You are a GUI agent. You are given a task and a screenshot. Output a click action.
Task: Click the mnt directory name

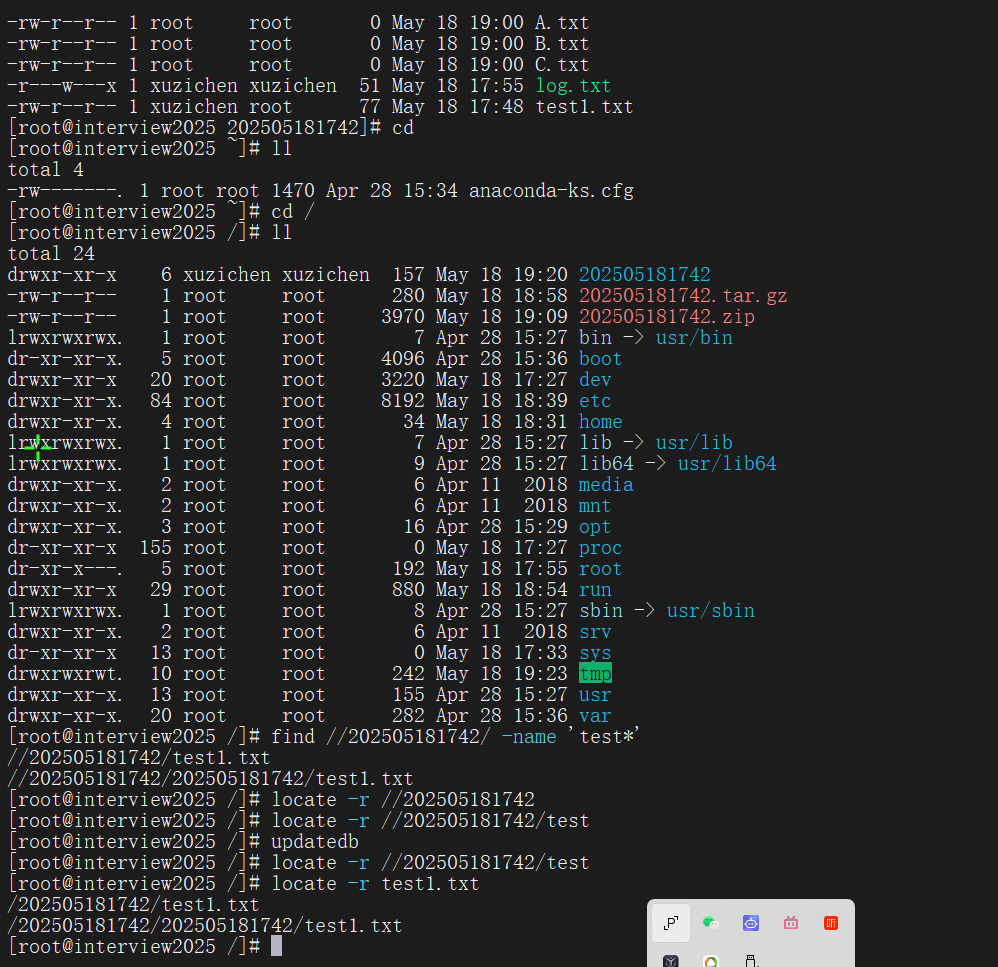click(595, 506)
